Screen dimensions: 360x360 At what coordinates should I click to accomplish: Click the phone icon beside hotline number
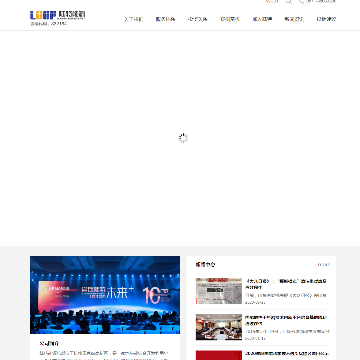302,1
